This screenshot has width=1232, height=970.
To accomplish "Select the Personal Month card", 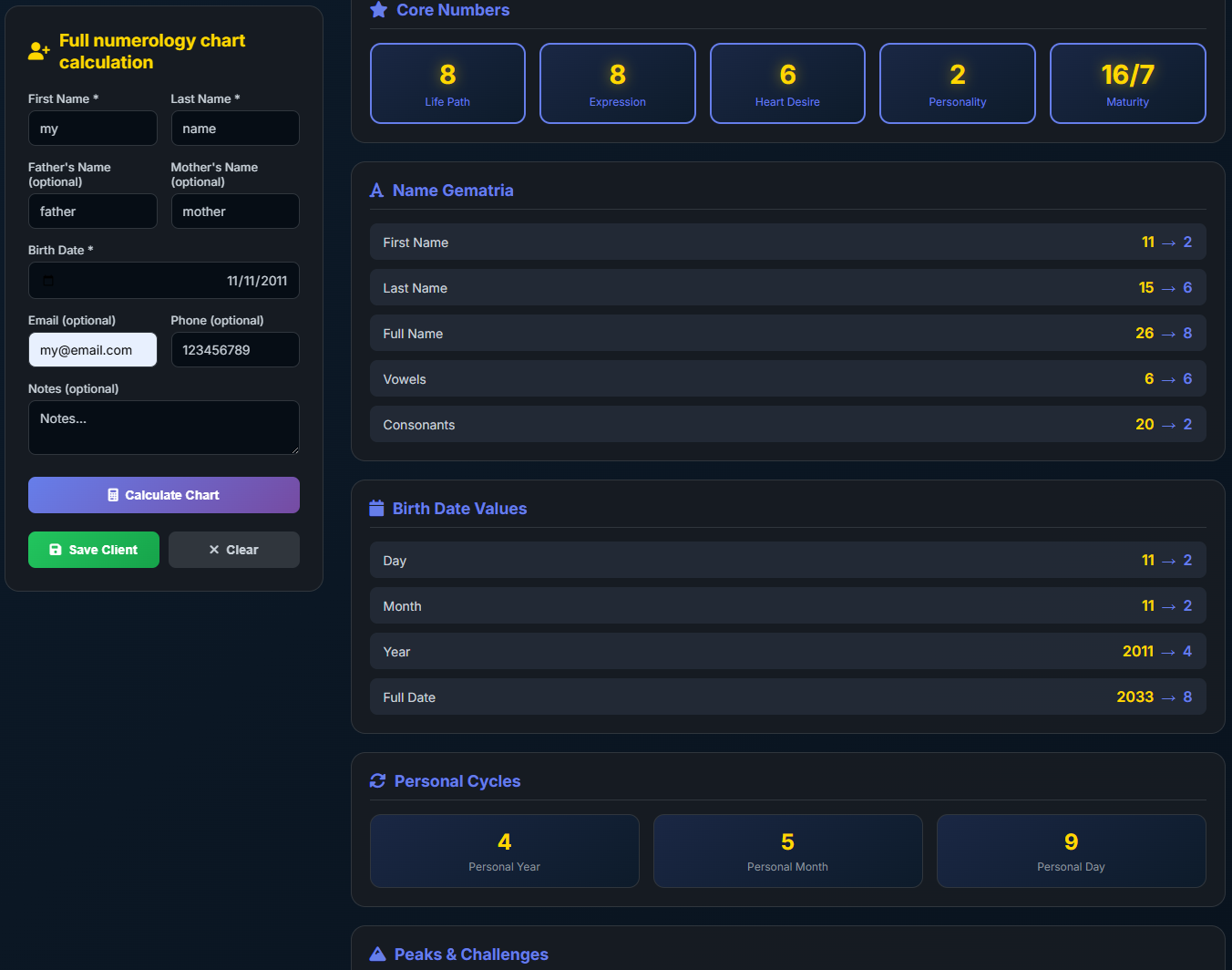I will pos(787,851).
